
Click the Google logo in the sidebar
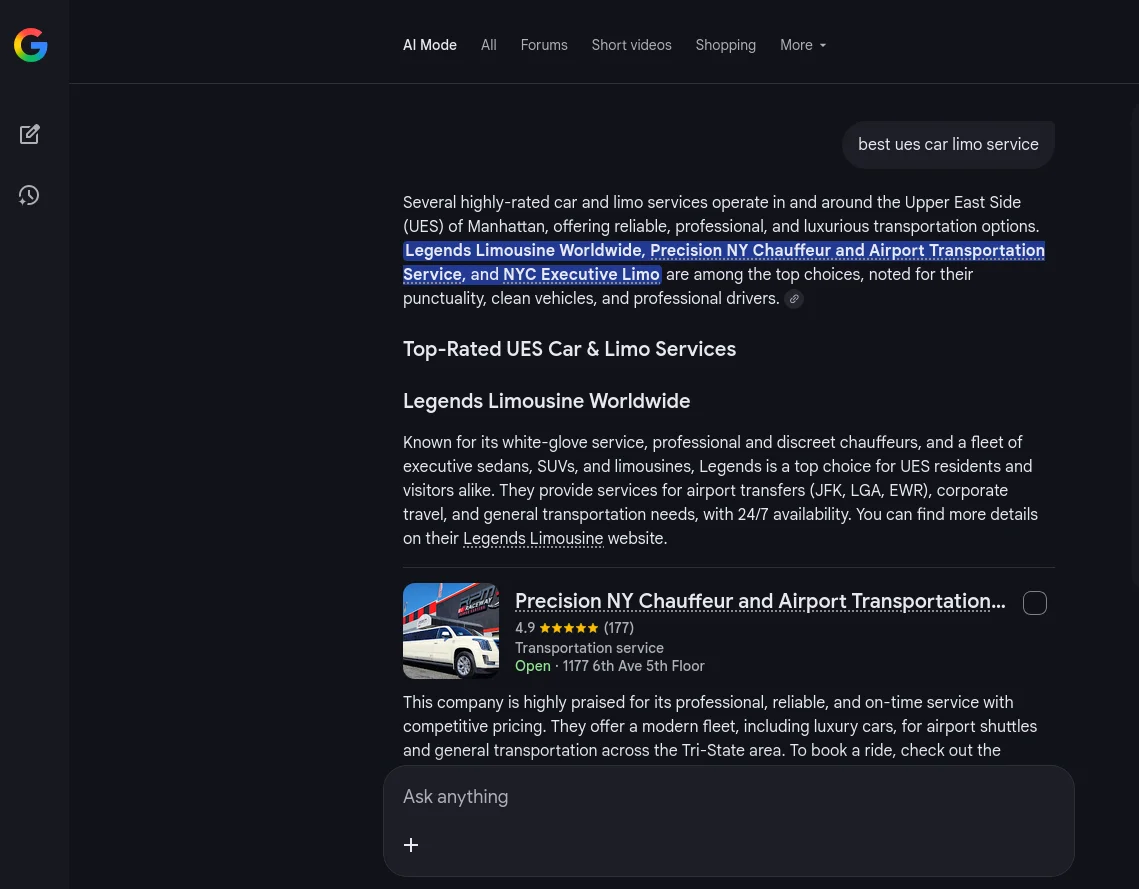[30, 45]
